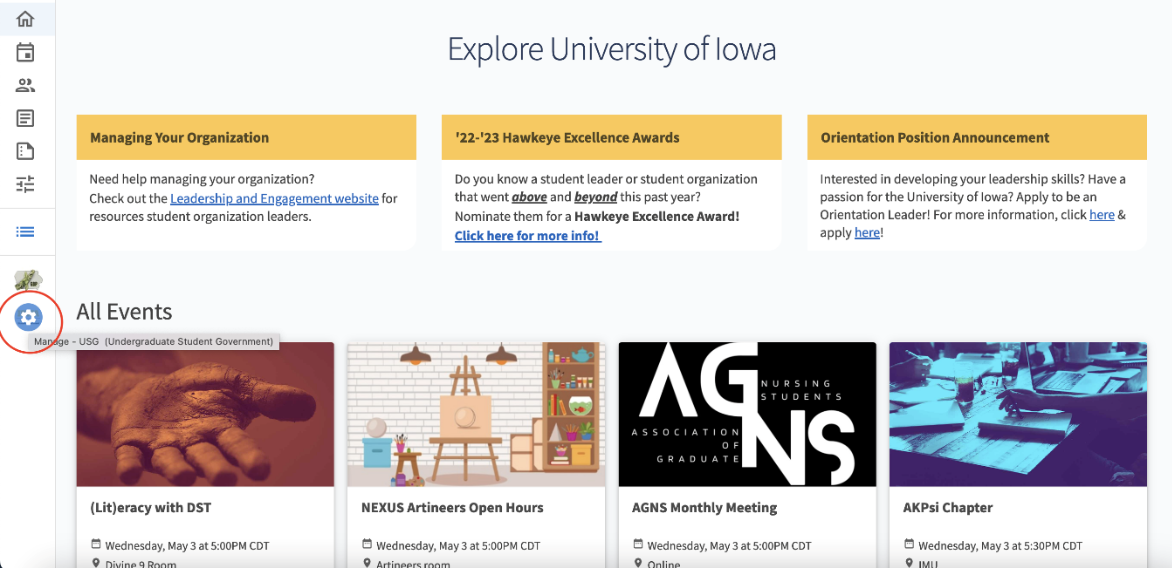1172x572 pixels.
Task: Click the Manage USG gear icon
Action: (x=28, y=318)
